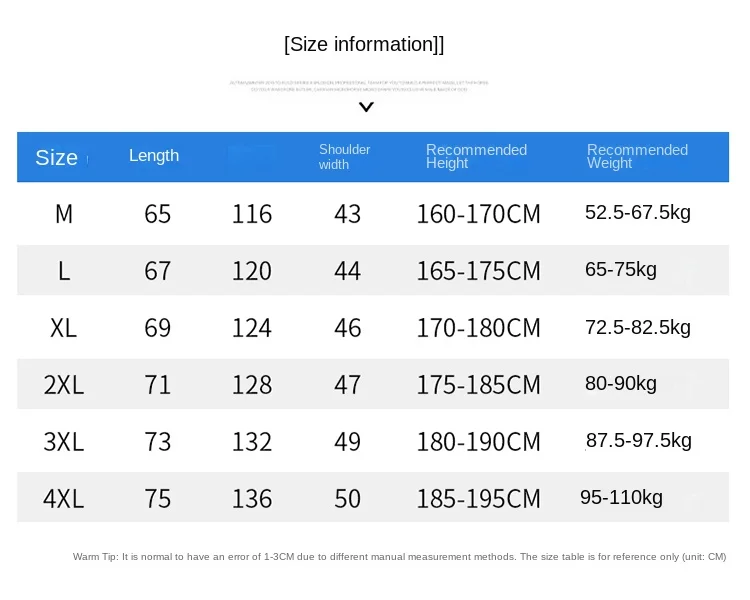Select the XL size row label
This screenshot has width=750, height=600.
pyautogui.click(x=64, y=328)
